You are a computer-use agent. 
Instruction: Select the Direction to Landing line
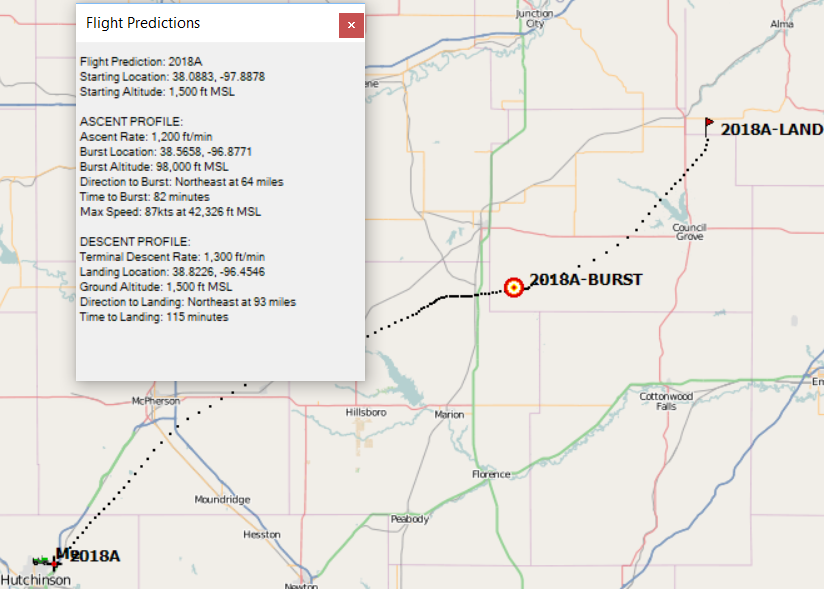(188, 302)
